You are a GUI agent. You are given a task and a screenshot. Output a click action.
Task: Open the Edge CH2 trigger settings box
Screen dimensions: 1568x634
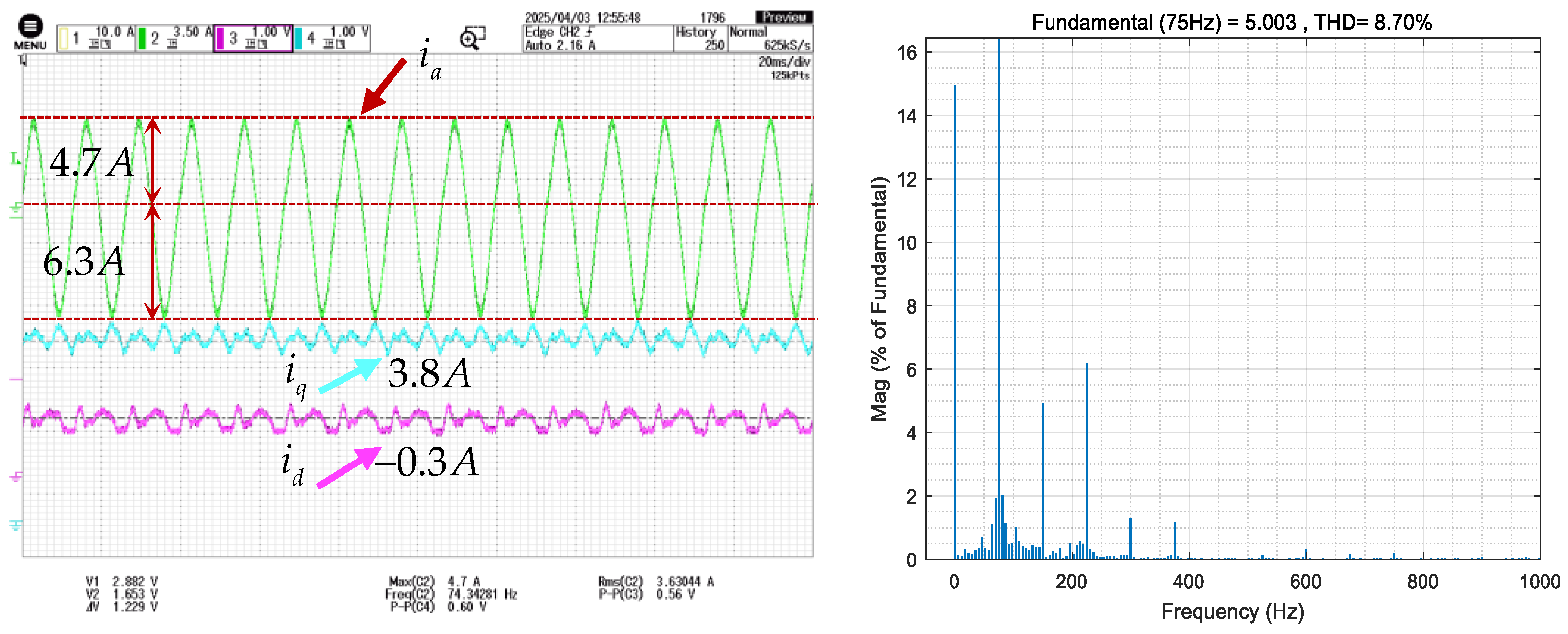click(598, 38)
